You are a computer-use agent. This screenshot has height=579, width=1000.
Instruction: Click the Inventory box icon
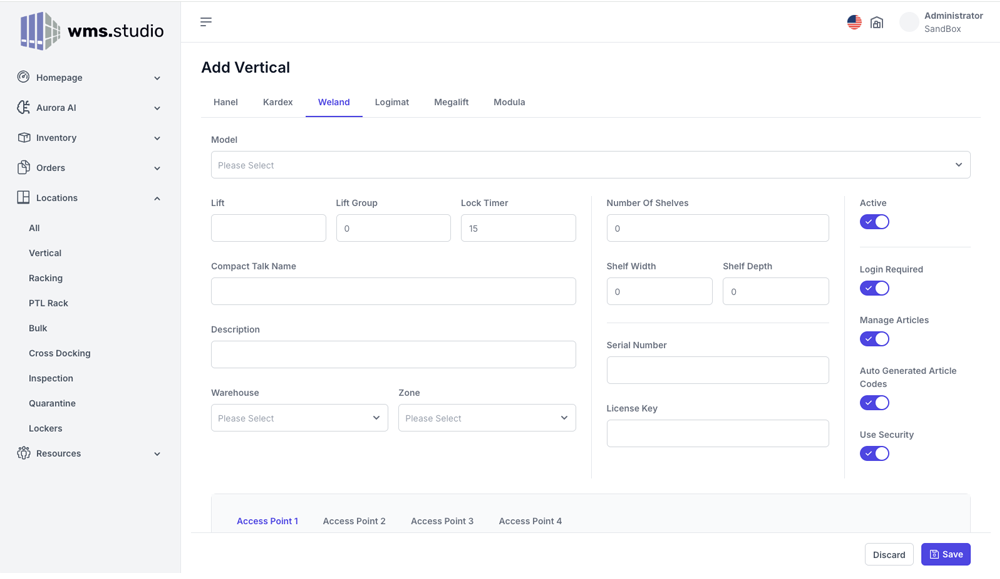24,137
